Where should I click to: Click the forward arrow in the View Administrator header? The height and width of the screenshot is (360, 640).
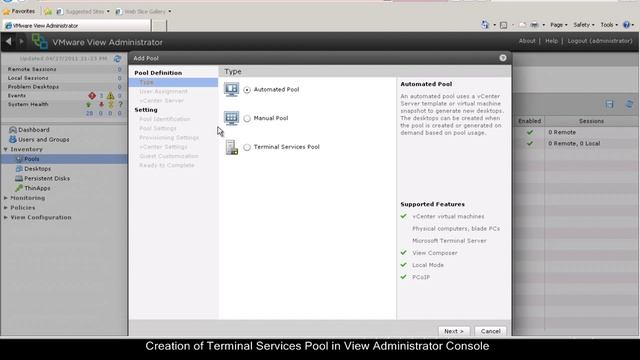21,41
